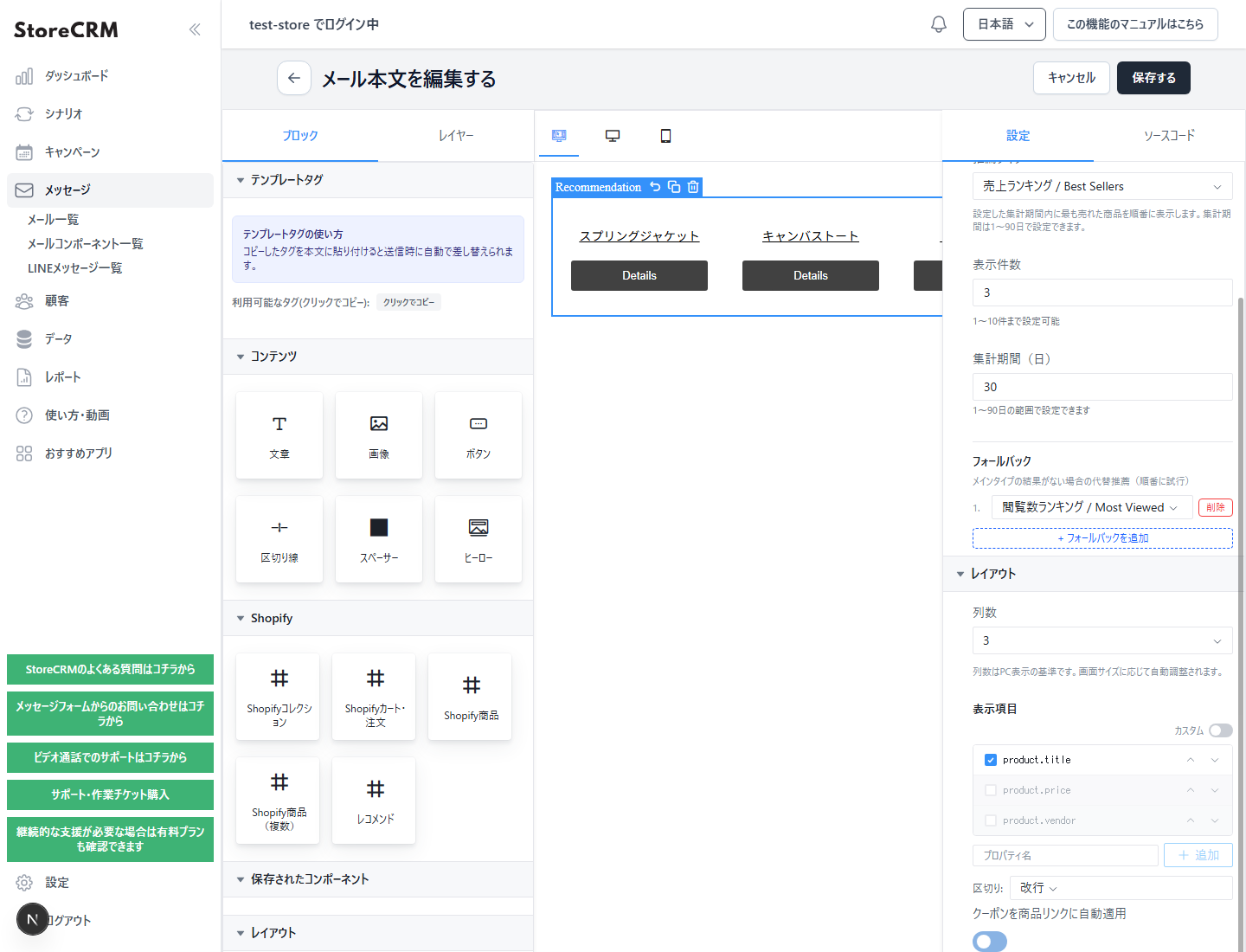Open キャンペーン in sidebar
The width and height of the screenshot is (1246, 952).
(x=110, y=152)
